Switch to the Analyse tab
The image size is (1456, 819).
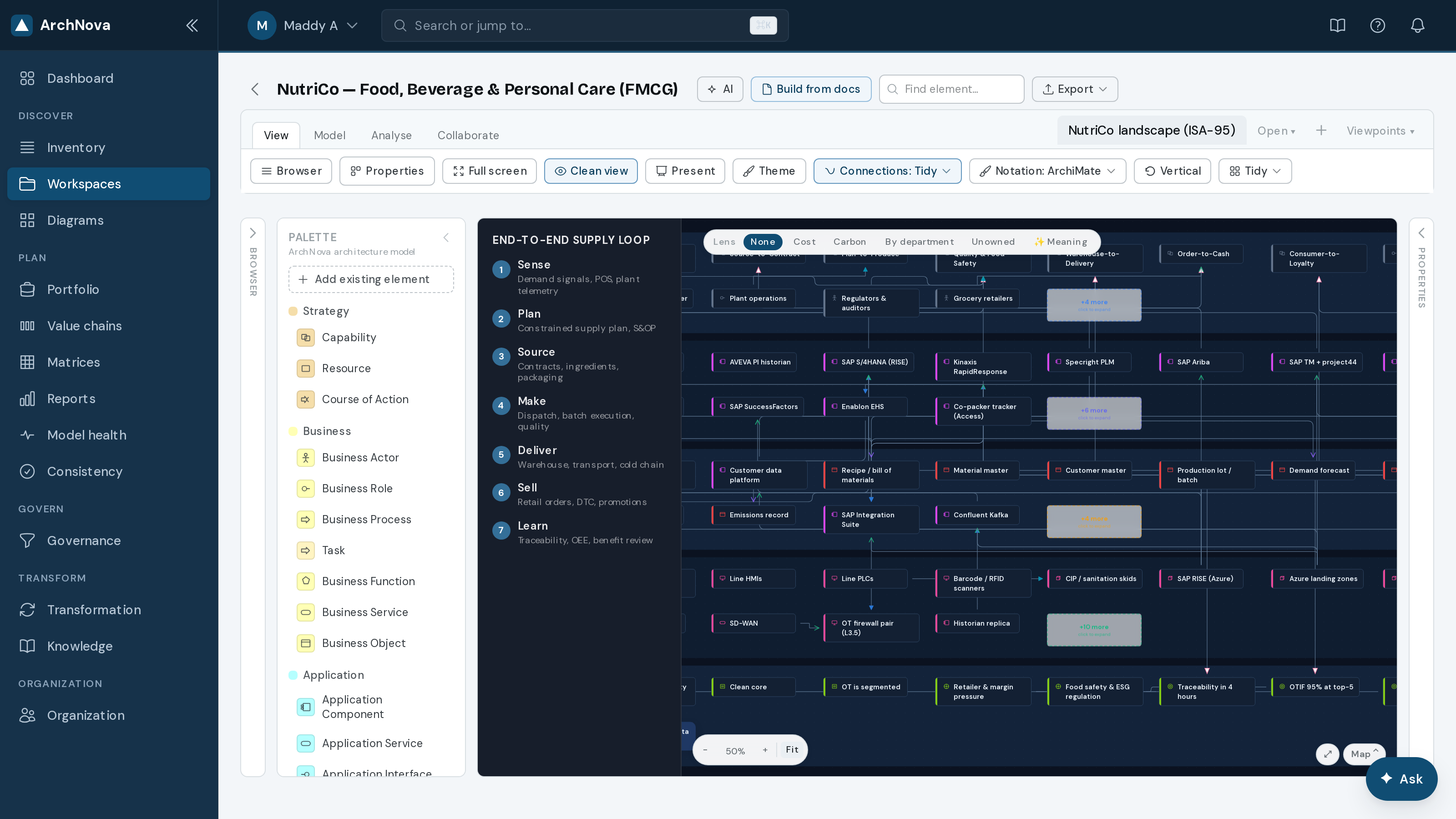(x=392, y=136)
